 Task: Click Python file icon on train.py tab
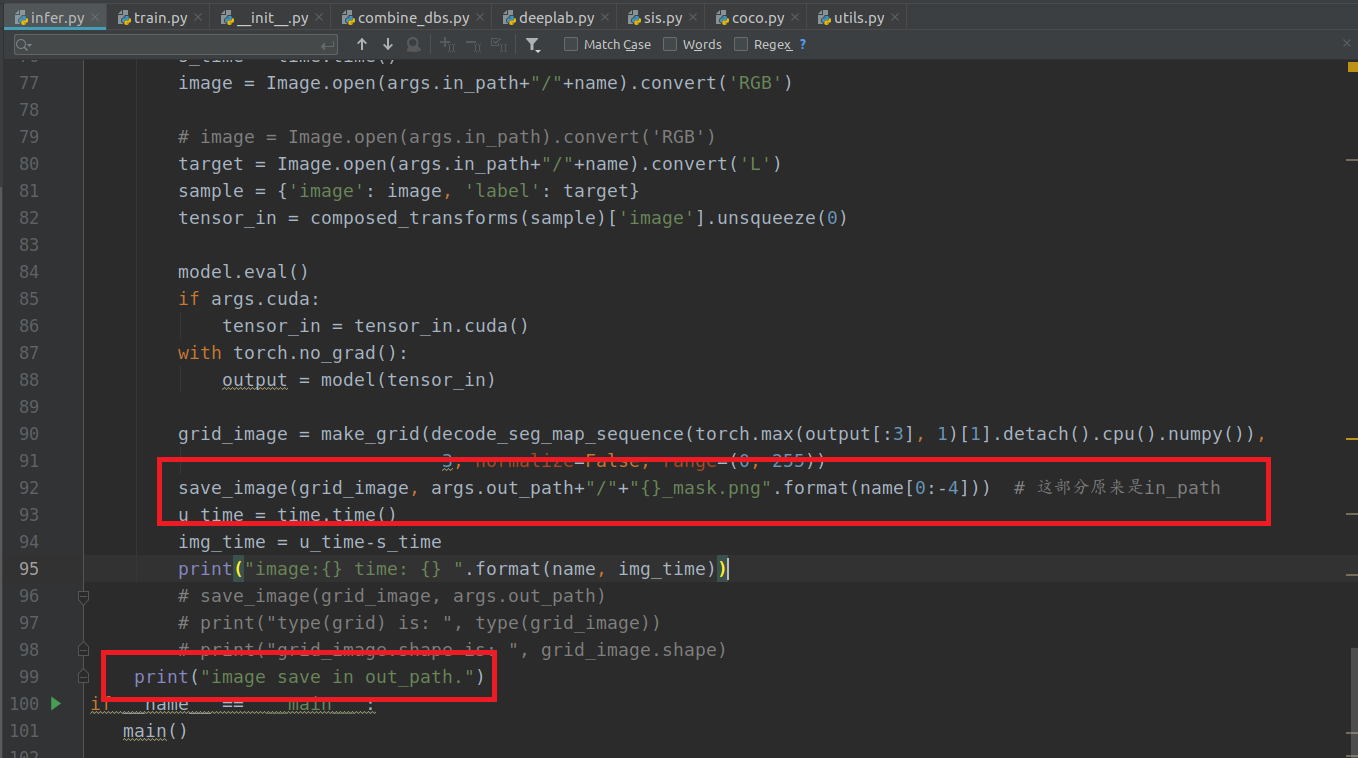point(124,18)
